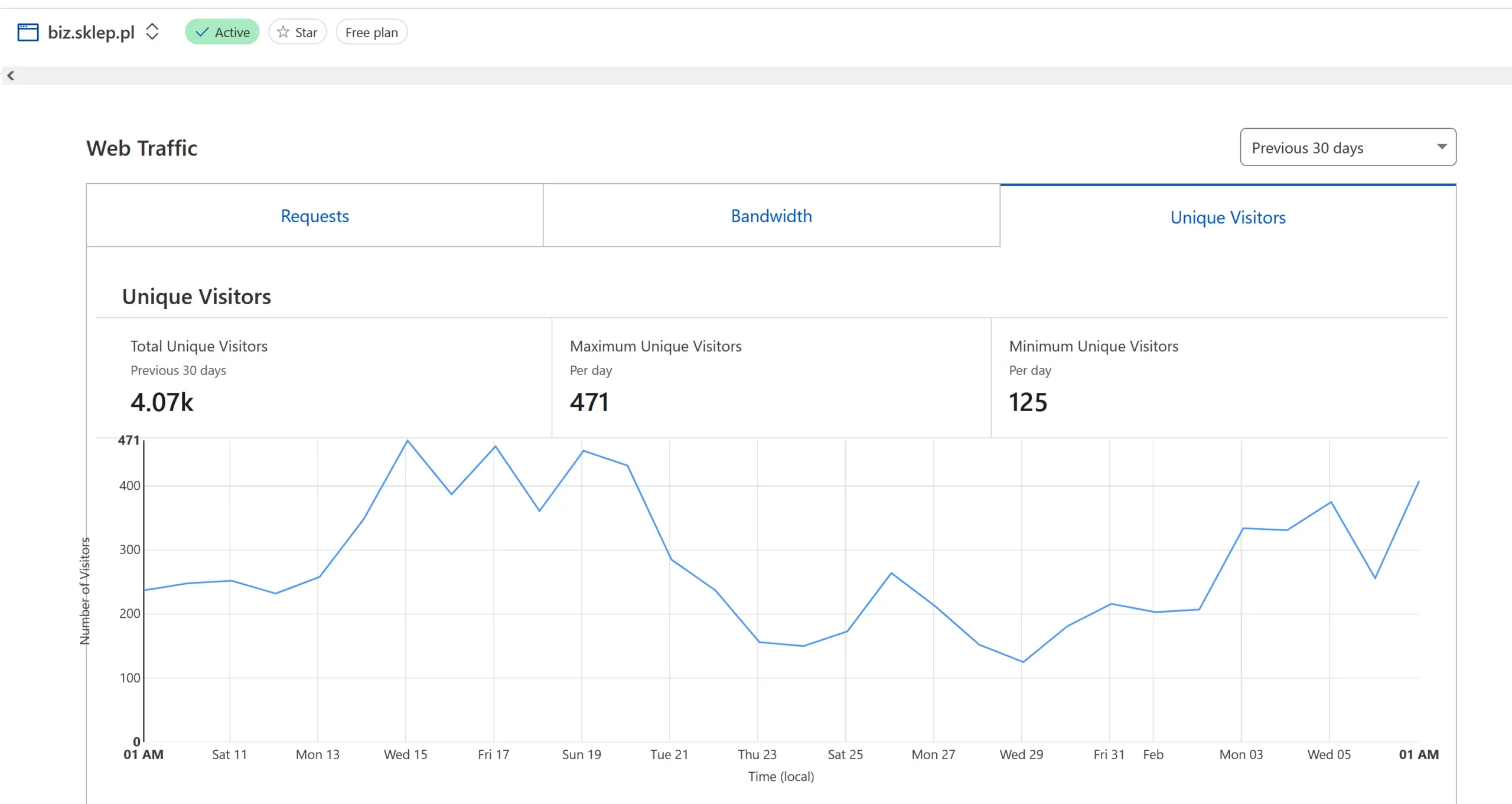
Task: Click the Sat 25 data point on chart
Action: pyautogui.click(x=846, y=632)
